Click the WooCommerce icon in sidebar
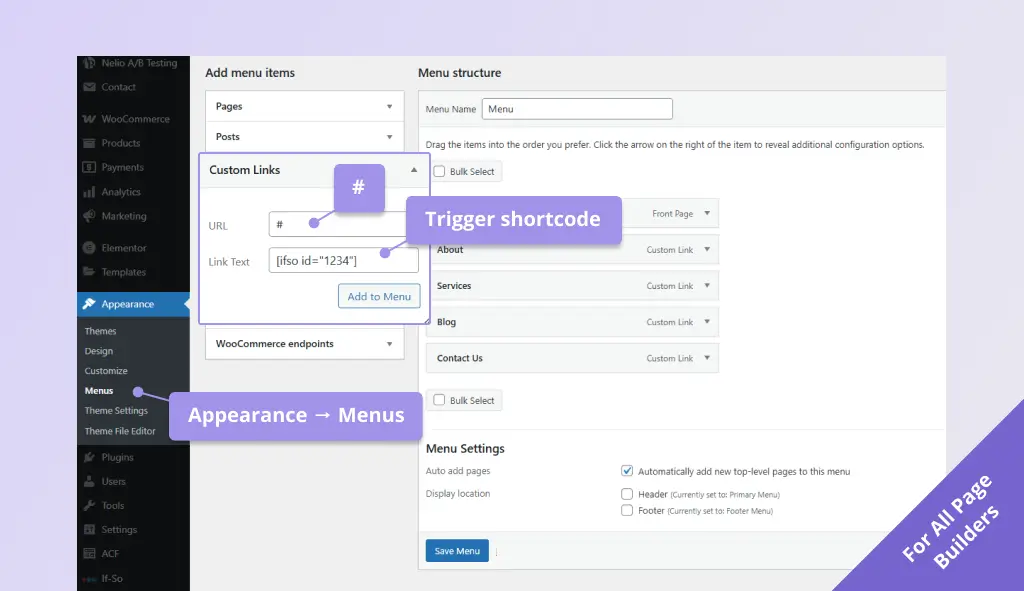The height and width of the screenshot is (591, 1024). coord(90,119)
